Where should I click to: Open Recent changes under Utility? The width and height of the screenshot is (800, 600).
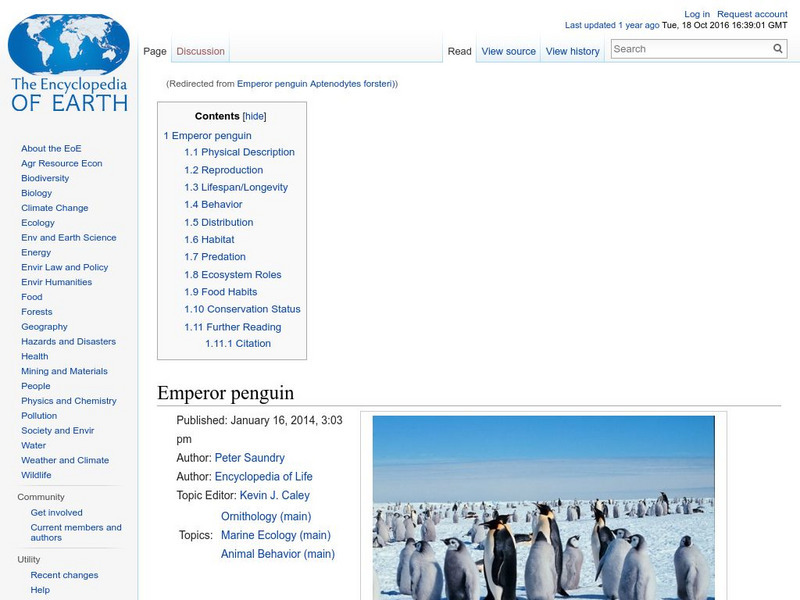click(x=62, y=575)
